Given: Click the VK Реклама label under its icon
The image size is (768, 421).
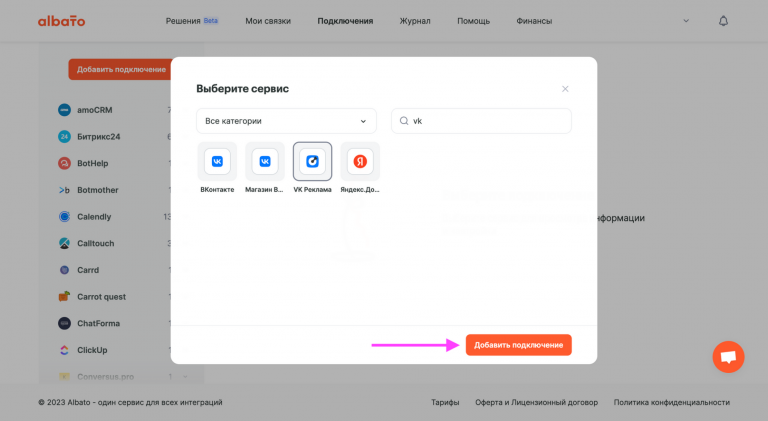Looking at the screenshot, I should click(x=312, y=190).
